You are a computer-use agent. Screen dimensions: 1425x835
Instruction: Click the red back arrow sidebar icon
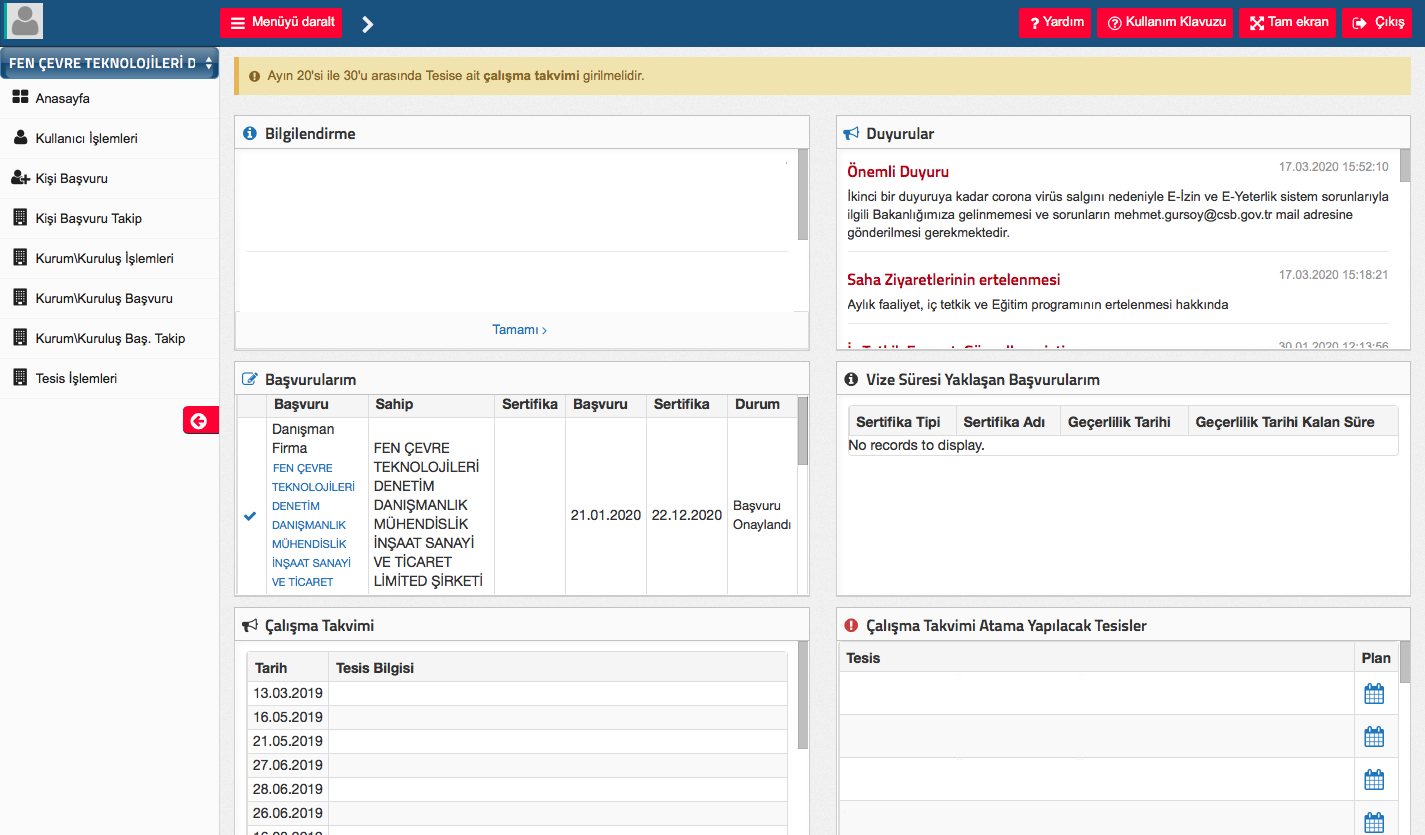(199, 421)
